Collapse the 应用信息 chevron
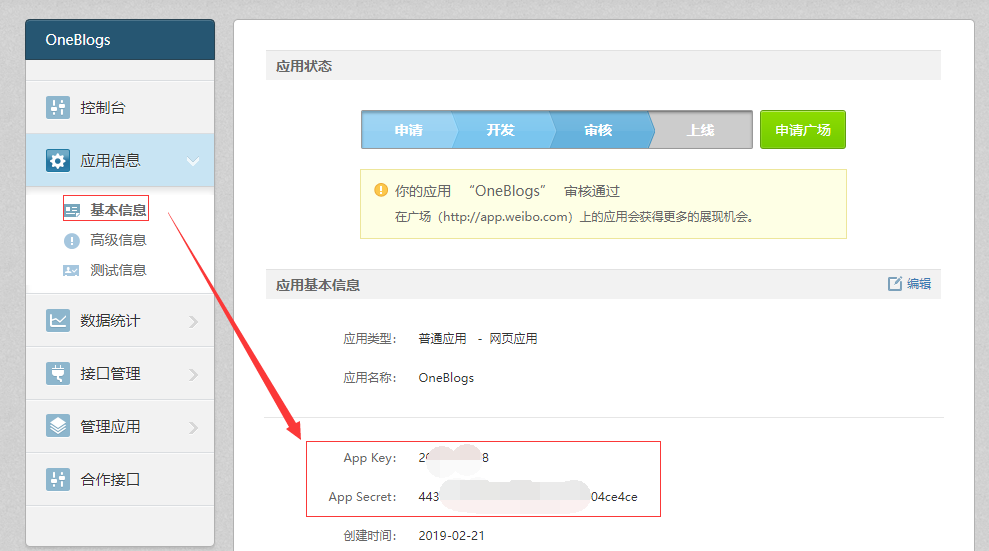989x551 pixels. point(193,162)
